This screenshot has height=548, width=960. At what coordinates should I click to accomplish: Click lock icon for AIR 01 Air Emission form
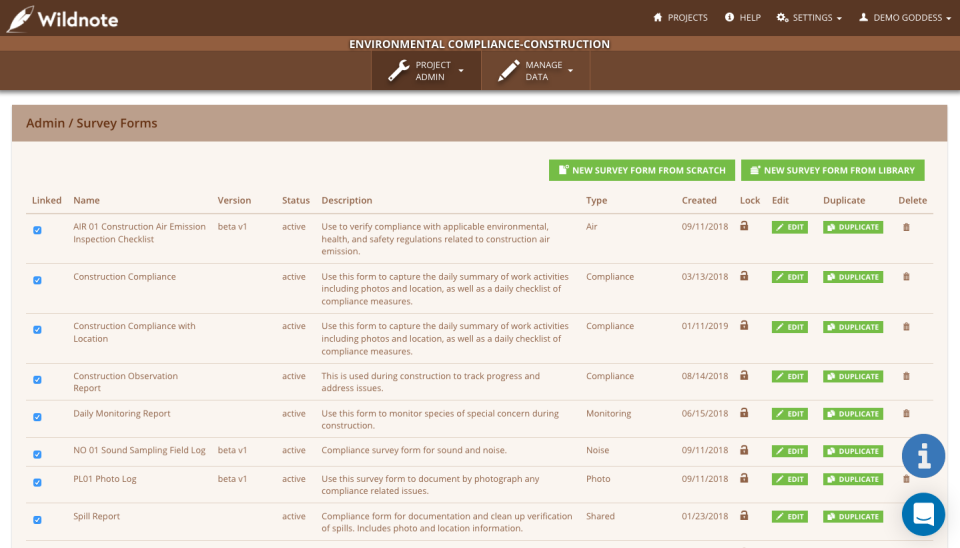coord(744,226)
